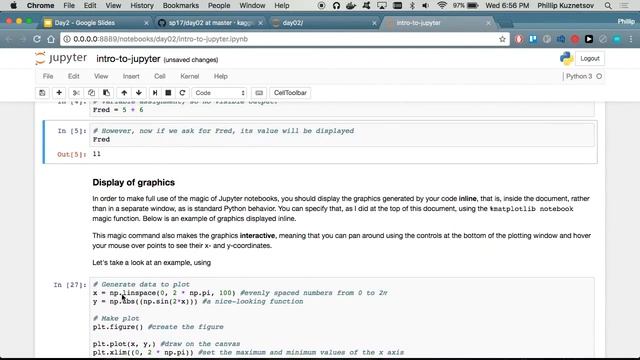Click the CellToolbar button
This screenshot has width=640, height=360.
[x=290, y=93]
